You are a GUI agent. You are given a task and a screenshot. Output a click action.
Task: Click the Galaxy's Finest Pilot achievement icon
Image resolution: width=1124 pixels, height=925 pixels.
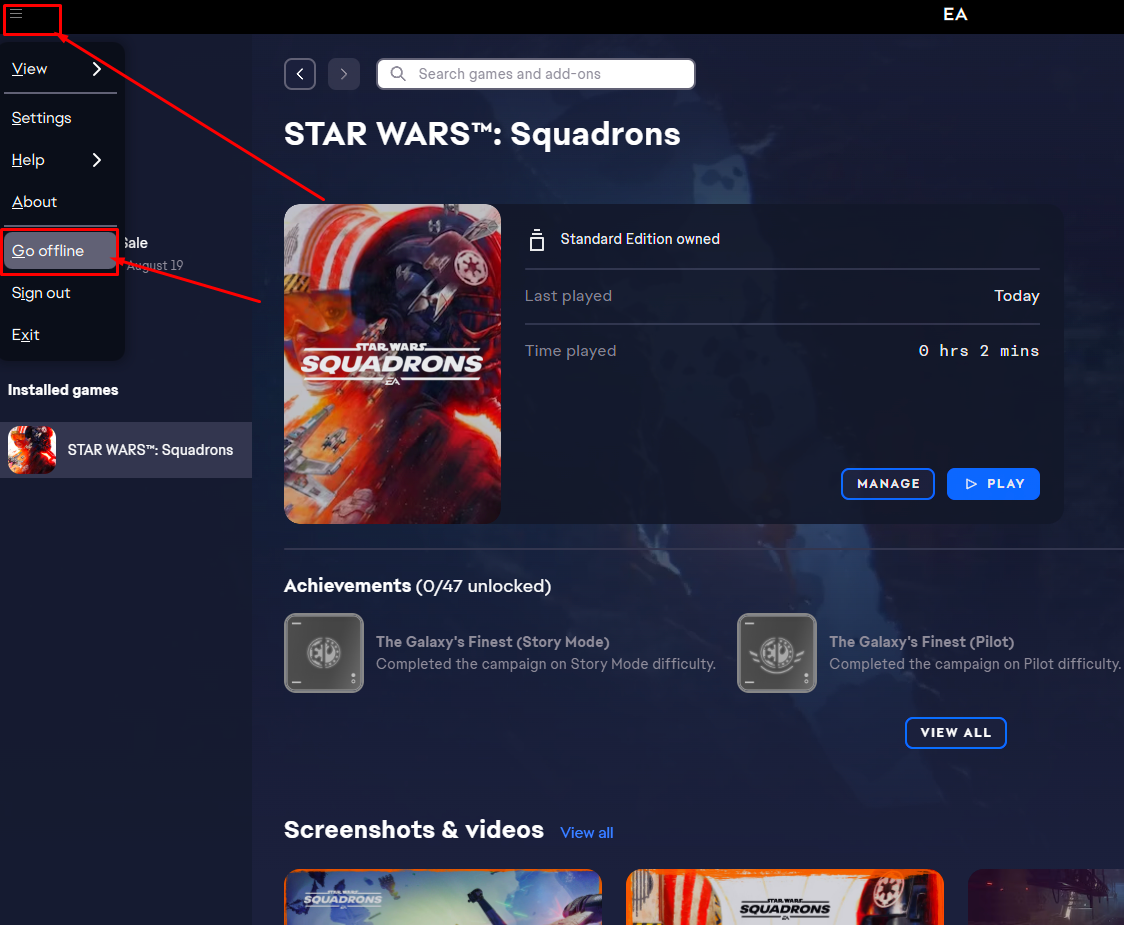coord(777,653)
